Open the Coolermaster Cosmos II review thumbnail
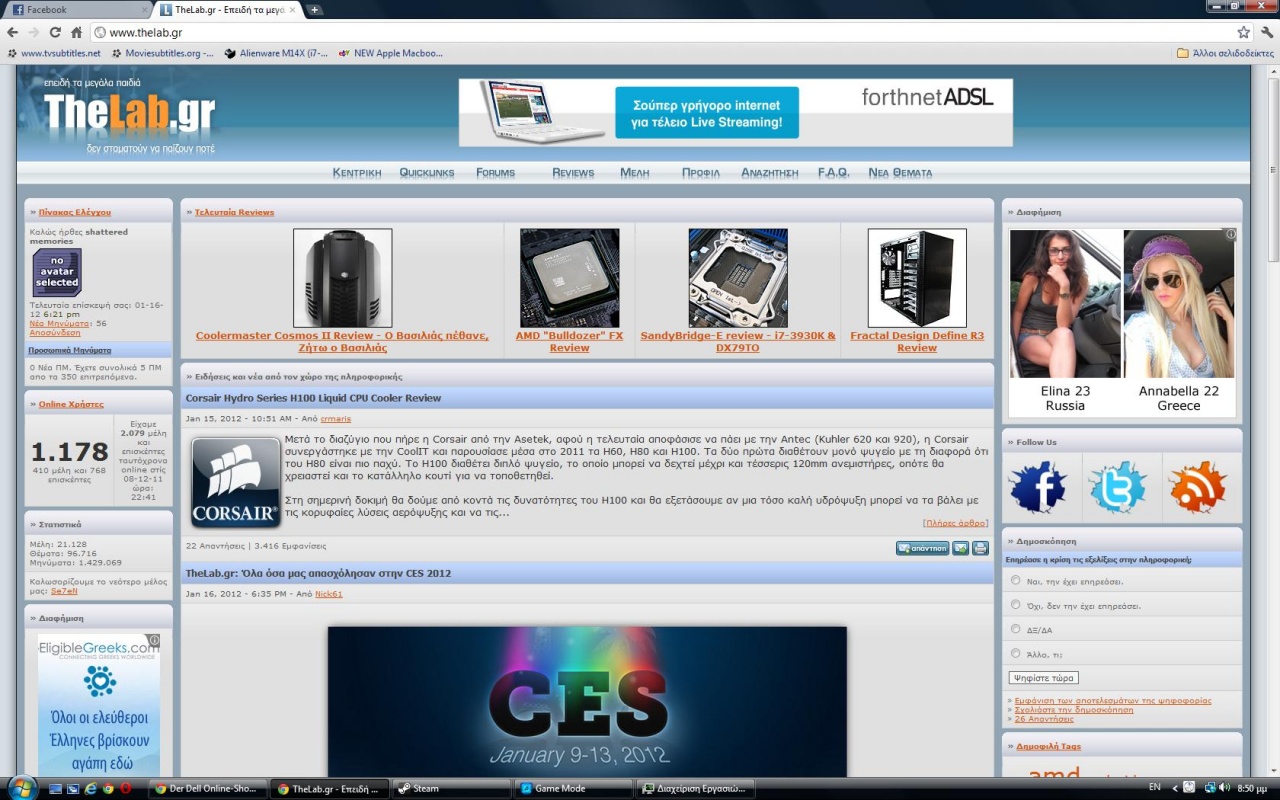 point(342,278)
